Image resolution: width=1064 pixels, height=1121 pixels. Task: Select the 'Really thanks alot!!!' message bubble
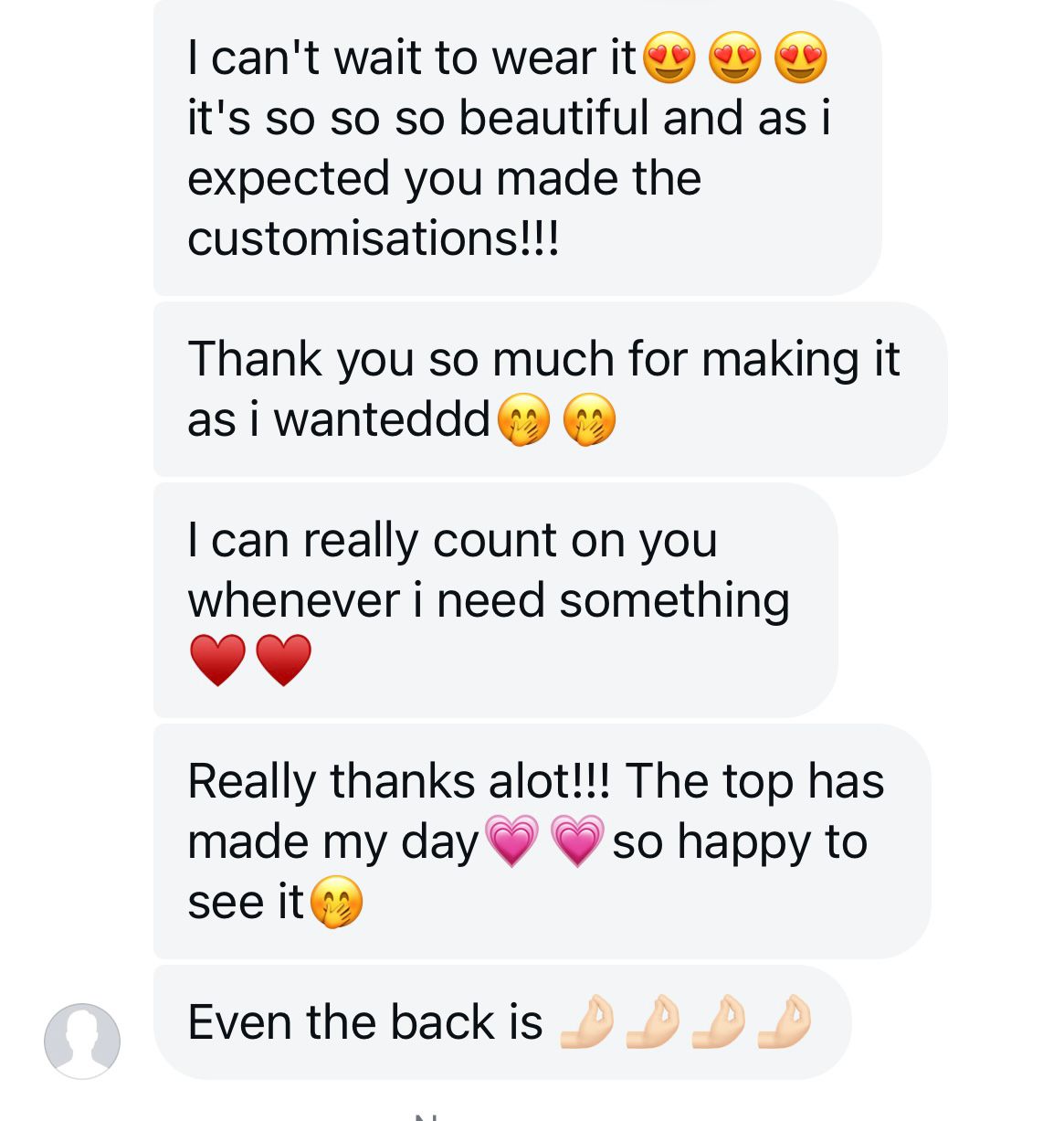coord(542,841)
